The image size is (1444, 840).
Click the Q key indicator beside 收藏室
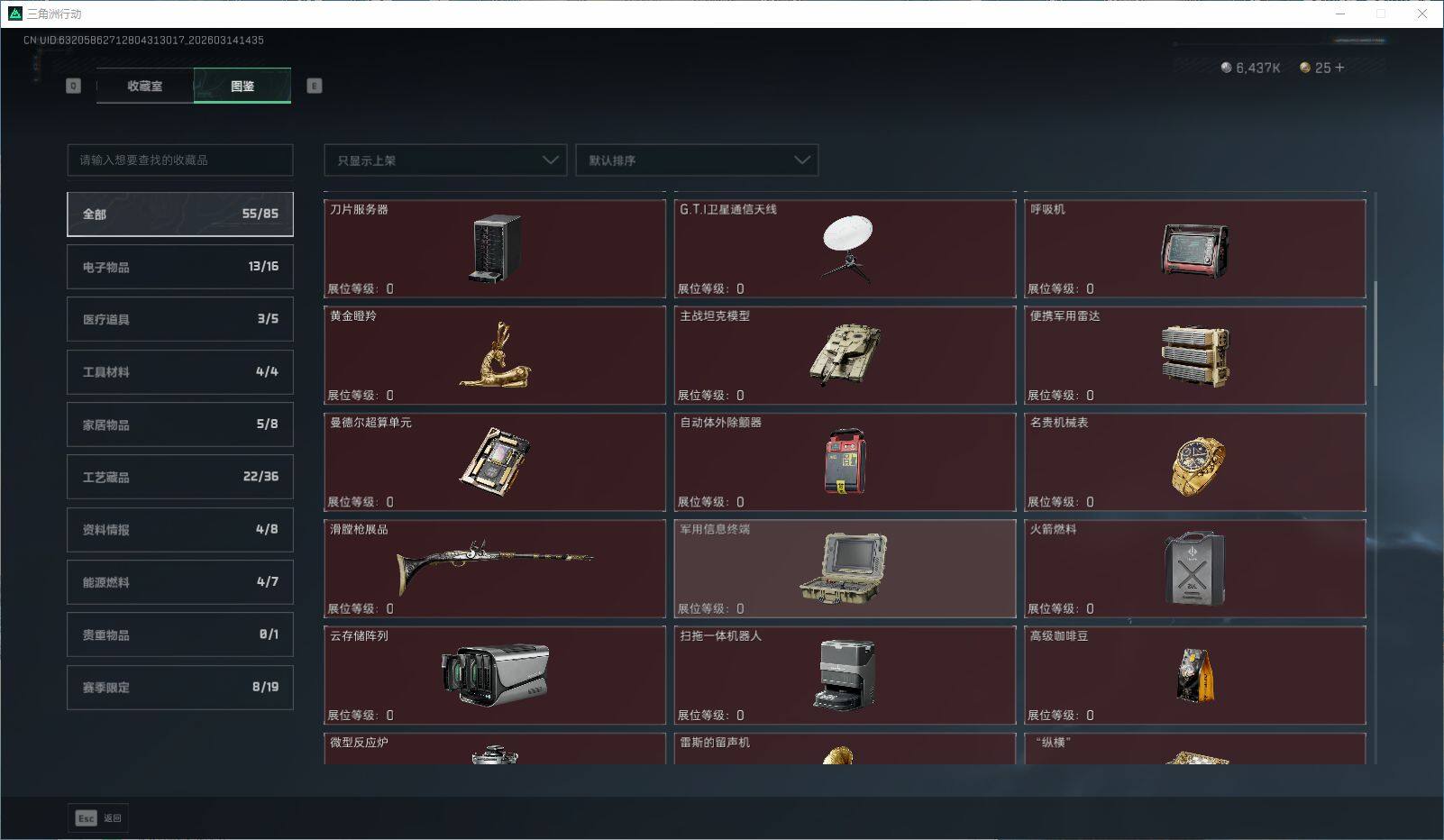pyautogui.click(x=72, y=86)
